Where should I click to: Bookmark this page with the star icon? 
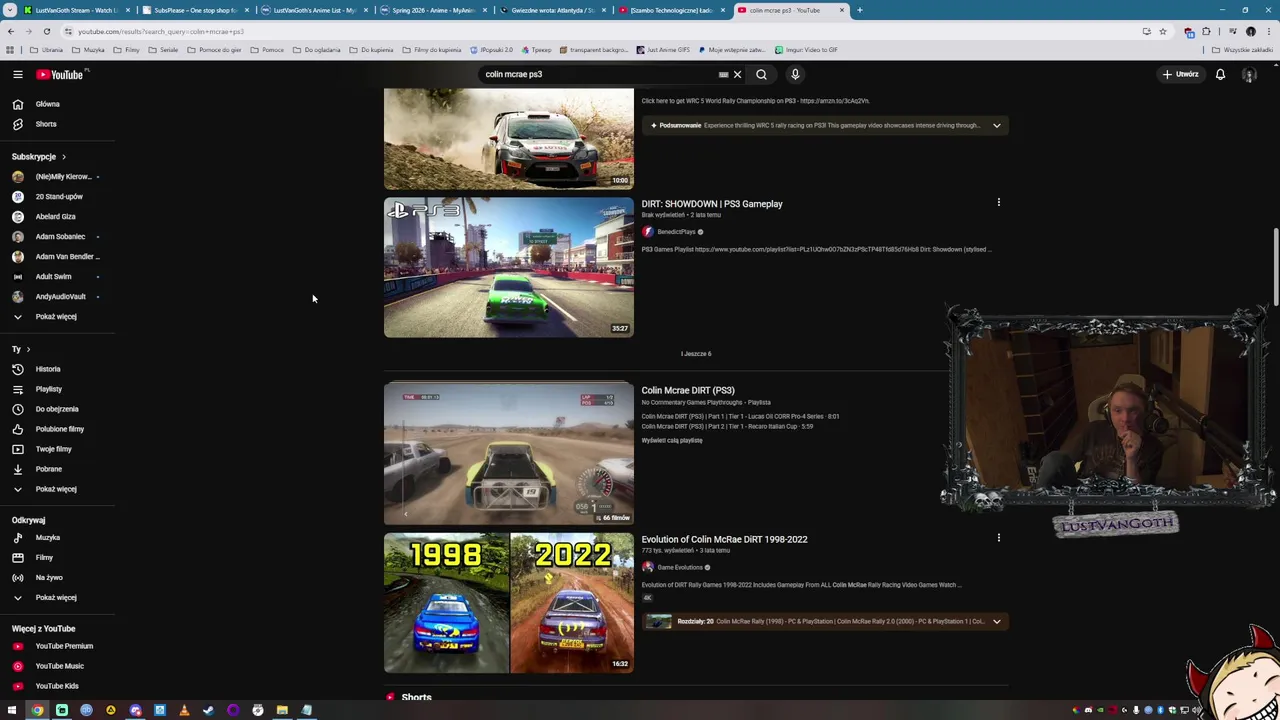(1162, 31)
